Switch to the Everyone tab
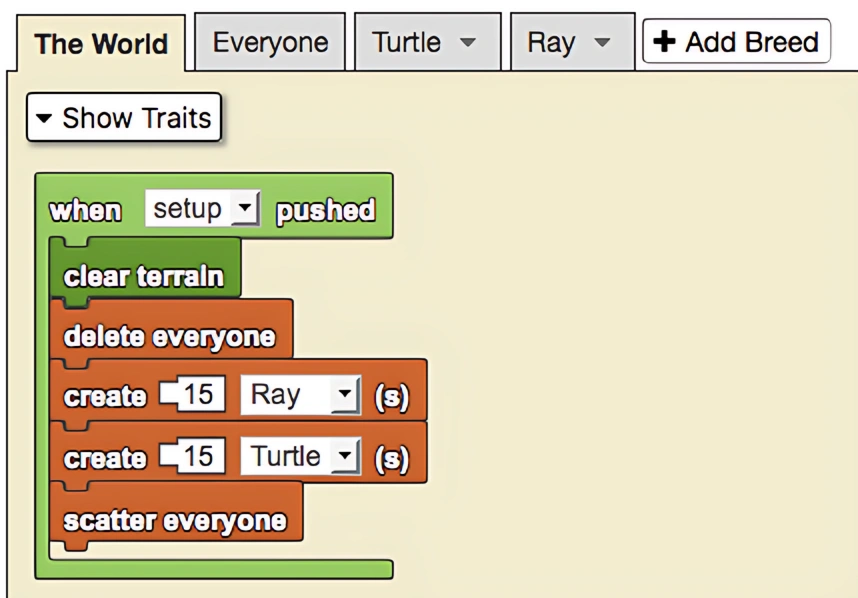Image resolution: width=858 pixels, height=598 pixels. click(270, 42)
